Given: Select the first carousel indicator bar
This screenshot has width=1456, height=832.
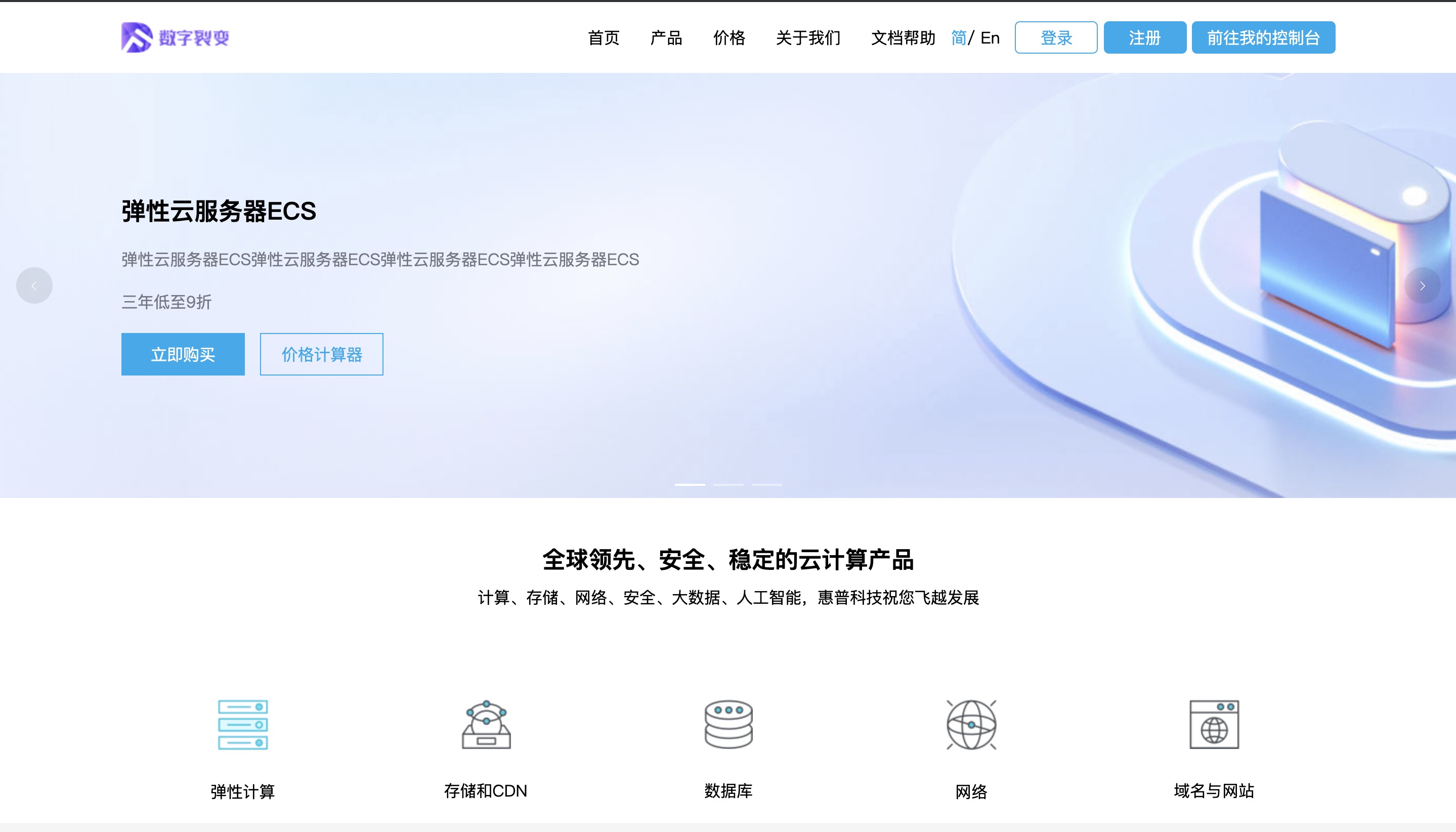Looking at the screenshot, I should coord(690,484).
